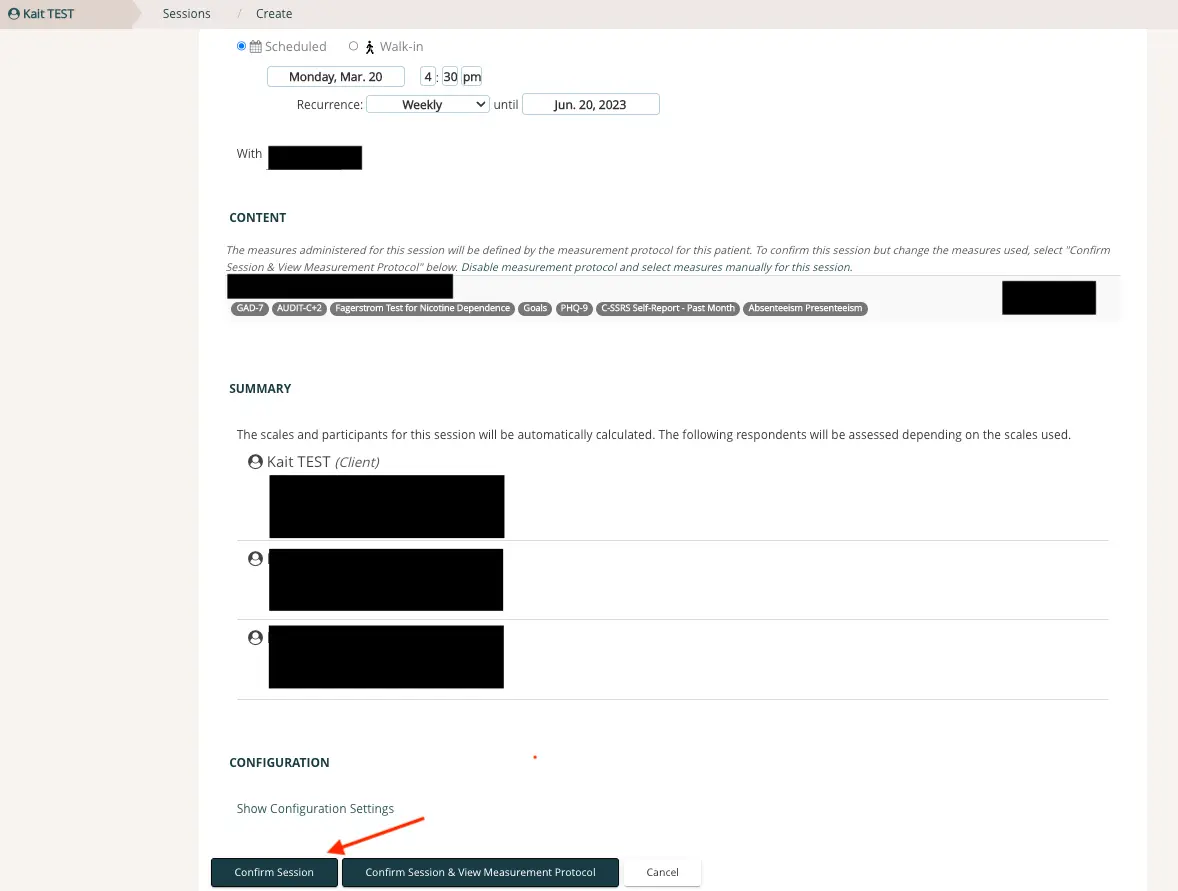Select the Create breadcrumb item
This screenshot has width=1178, height=891.
click(x=274, y=13)
